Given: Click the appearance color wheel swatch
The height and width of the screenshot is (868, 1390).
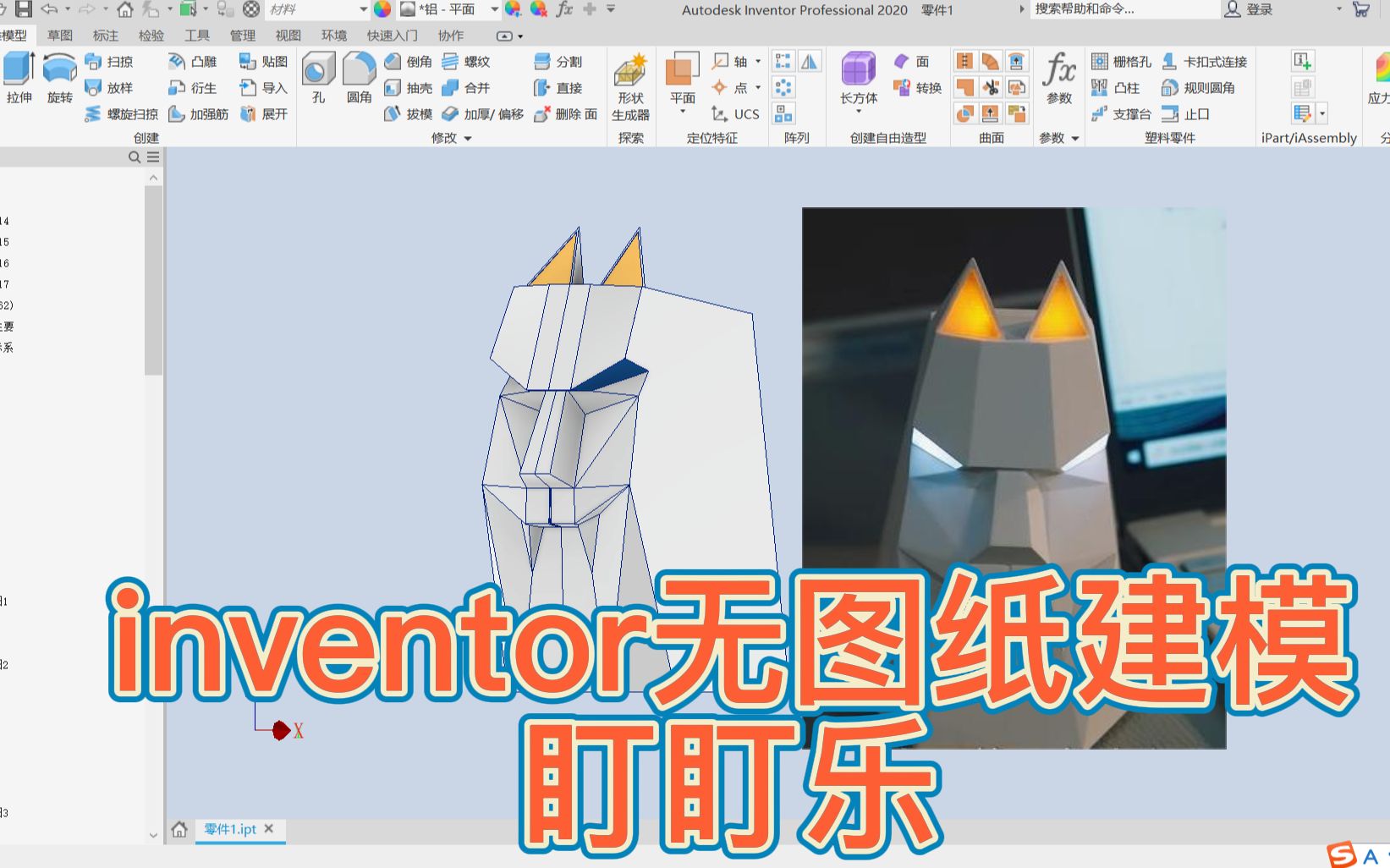Looking at the screenshot, I should [x=383, y=9].
